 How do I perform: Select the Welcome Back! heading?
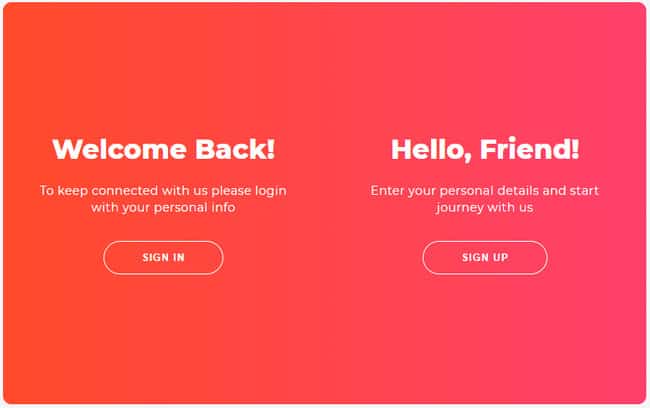pyautogui.click(x=163, y=149)
